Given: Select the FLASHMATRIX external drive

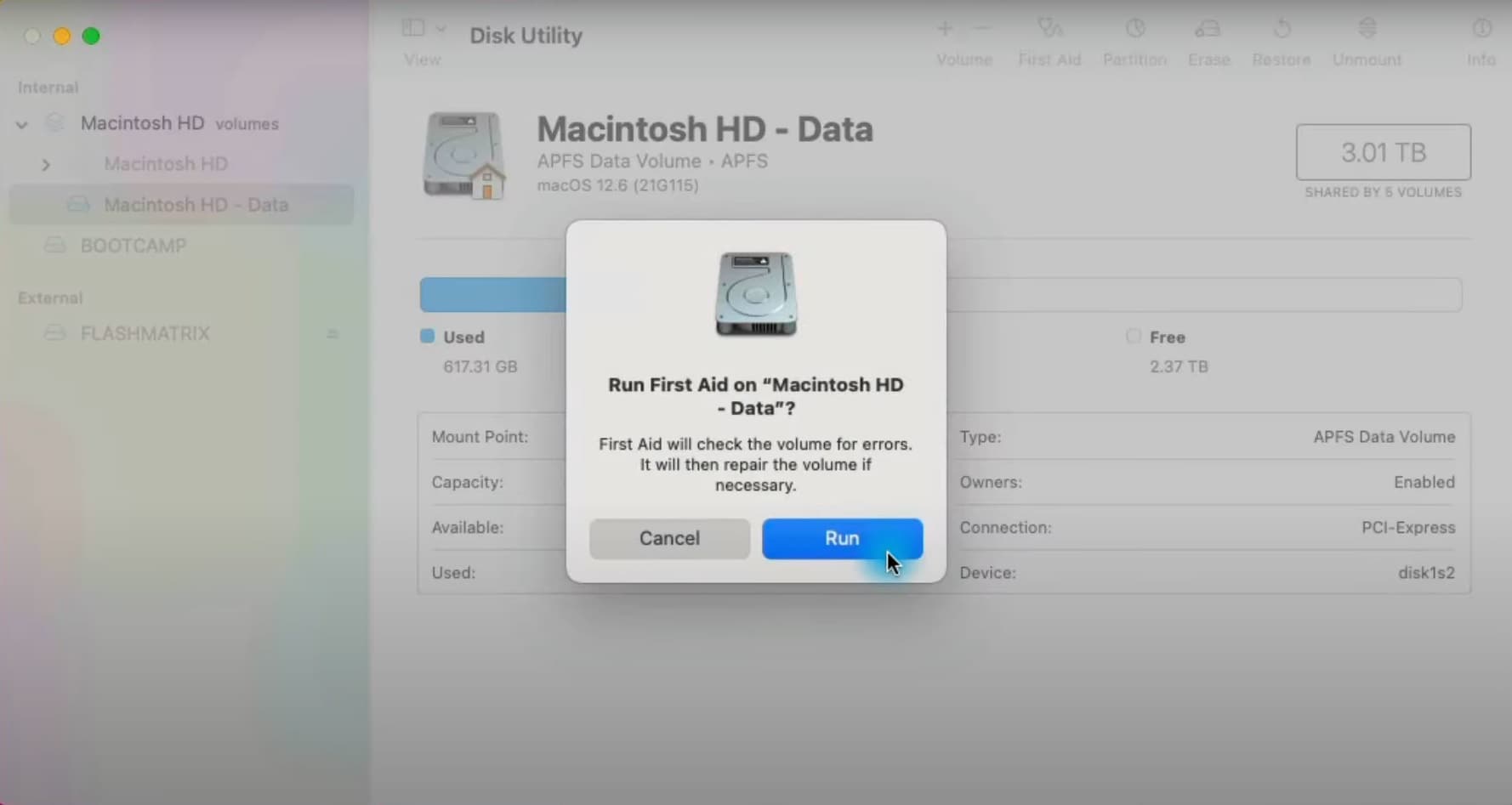Looking at the screenshot, I should tap(145, 334).
